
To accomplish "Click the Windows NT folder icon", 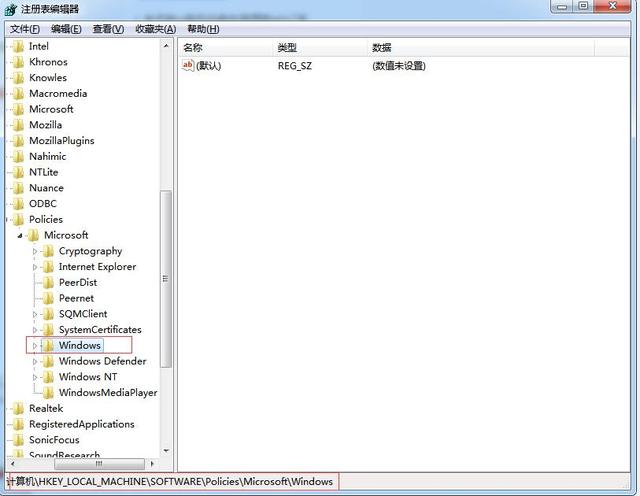I will tap(48, 377).
